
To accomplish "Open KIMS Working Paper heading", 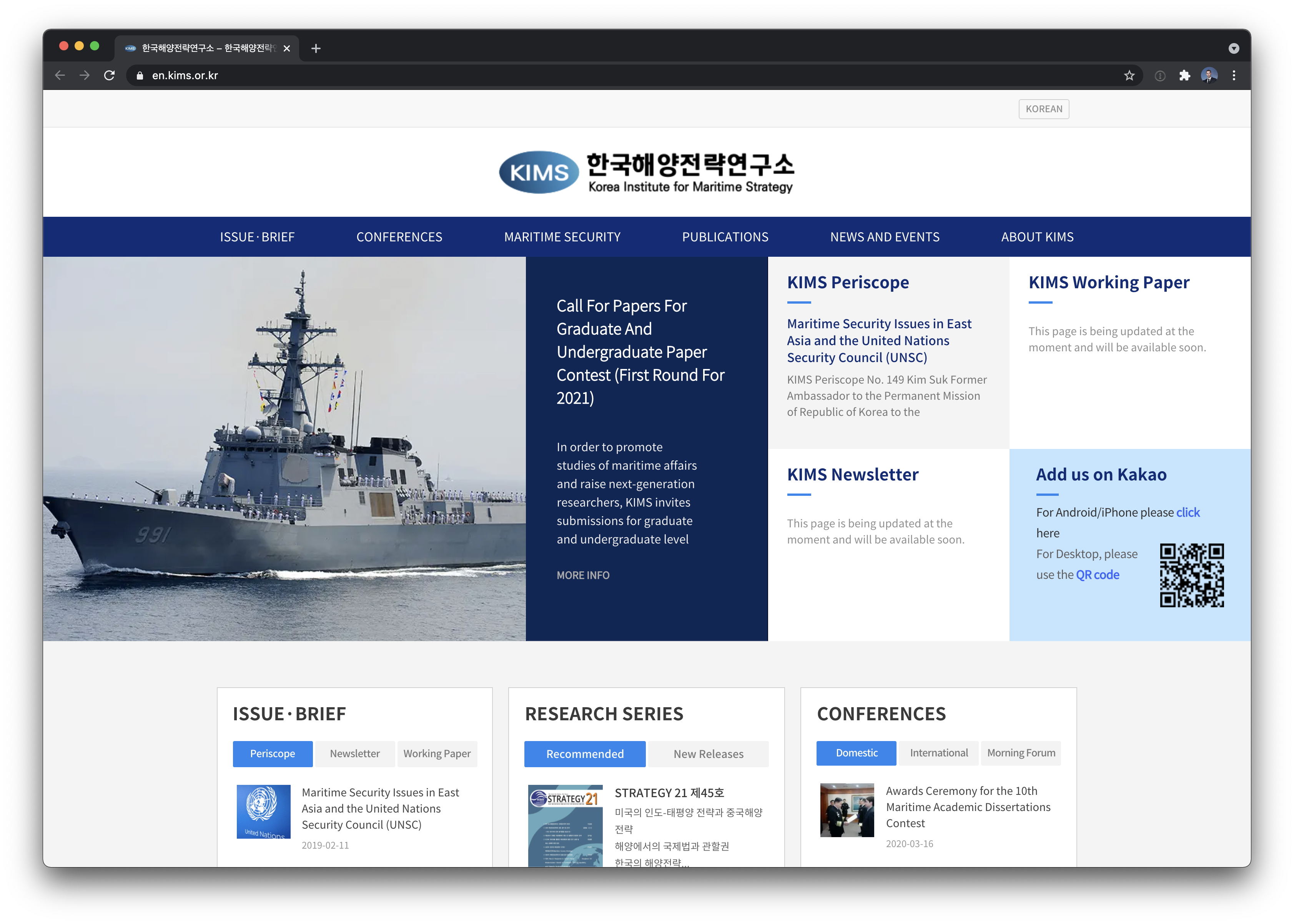I will click(1109, 283).
